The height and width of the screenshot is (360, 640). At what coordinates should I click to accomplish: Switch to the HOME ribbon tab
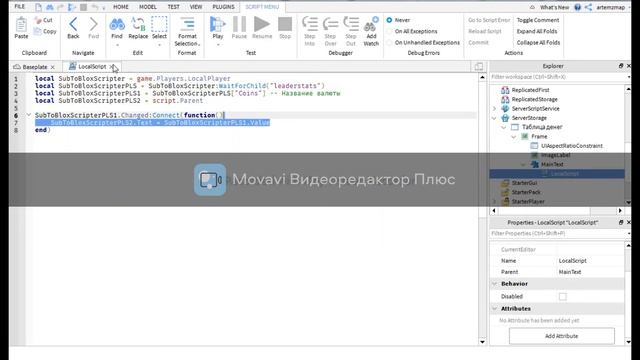coord(121,7)
